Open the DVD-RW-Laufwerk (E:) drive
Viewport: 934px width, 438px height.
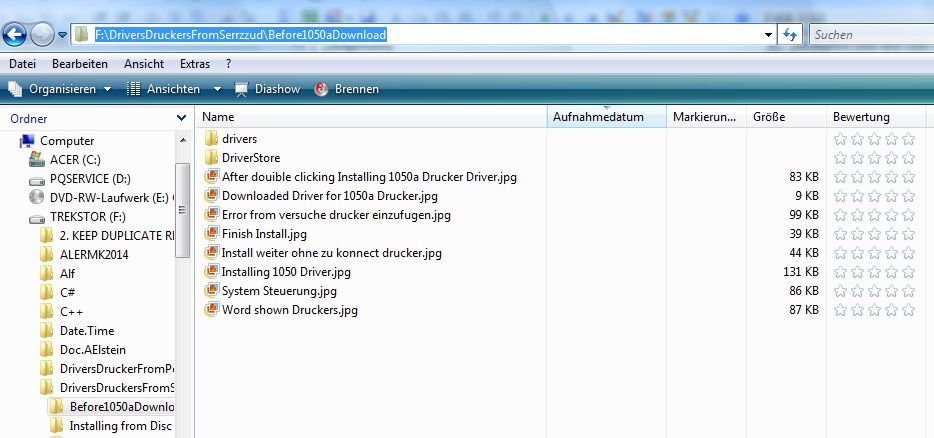coord(101,198)
